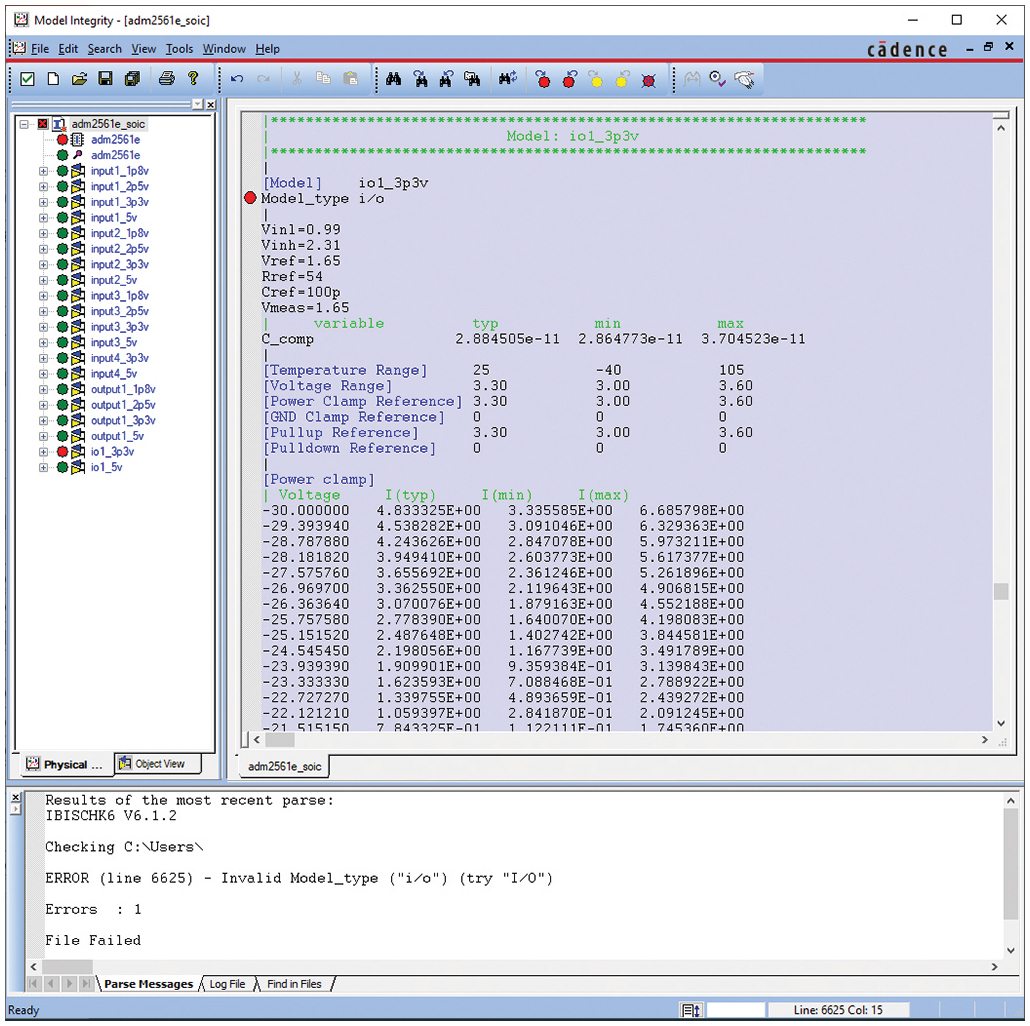The image size is (1030, 1026).
Task: Open the Object View panel tab
Action: click(158, 764)
